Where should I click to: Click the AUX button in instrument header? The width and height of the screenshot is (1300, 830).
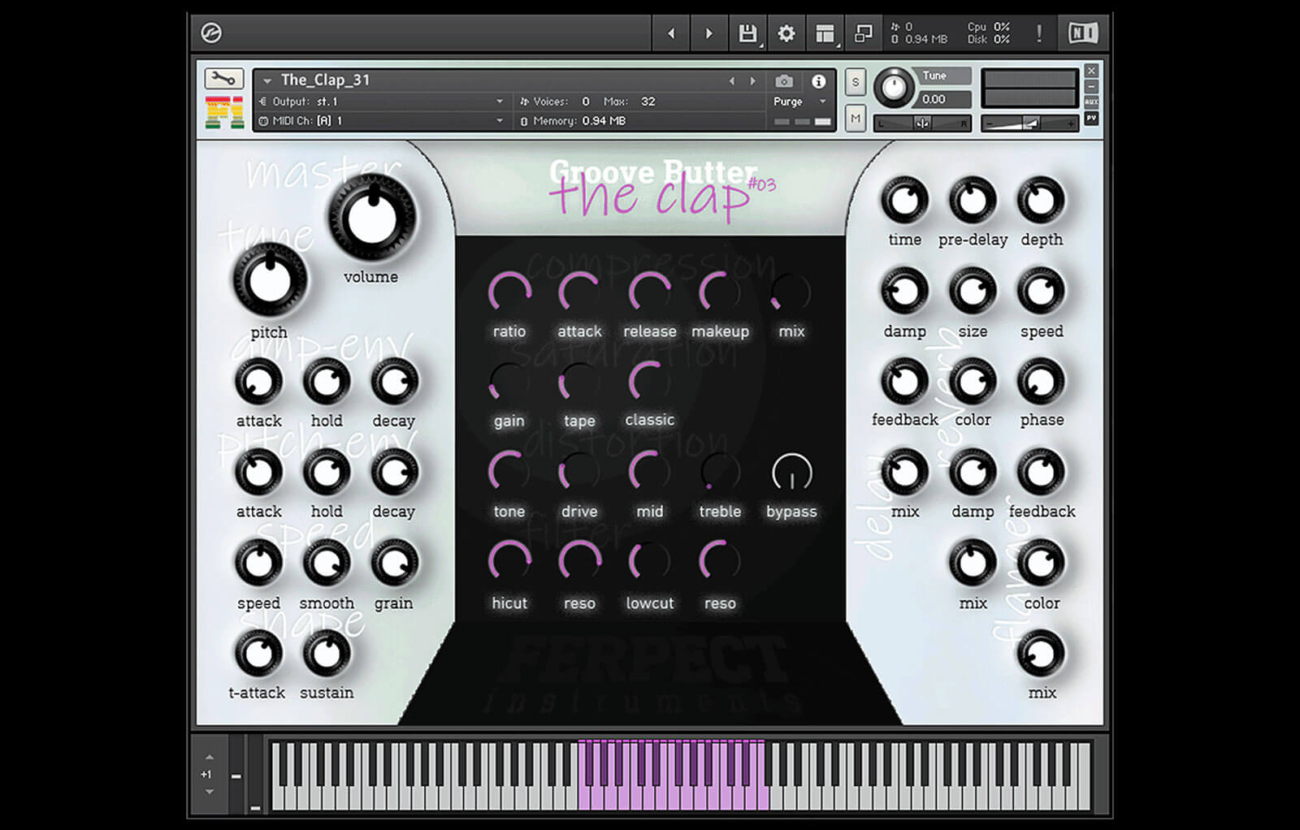click(x=1091, y=102)
